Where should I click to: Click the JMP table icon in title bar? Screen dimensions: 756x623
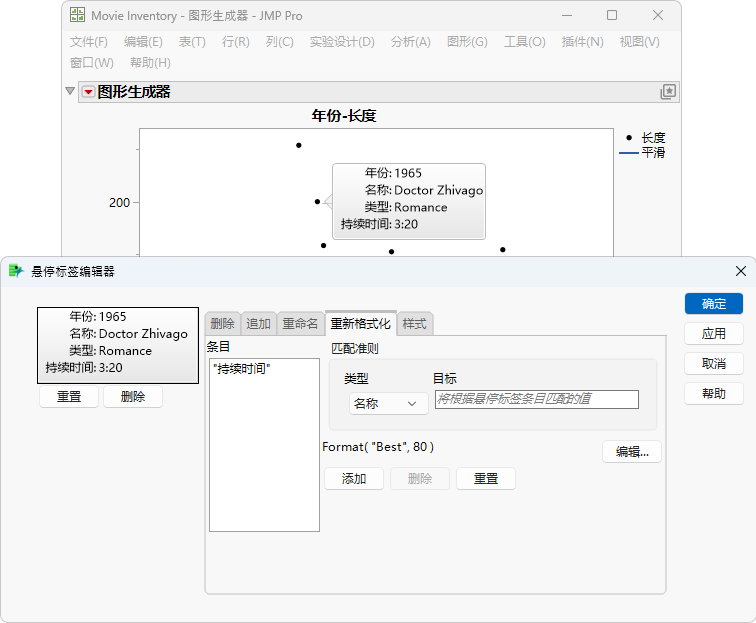[x=77, y=15]
